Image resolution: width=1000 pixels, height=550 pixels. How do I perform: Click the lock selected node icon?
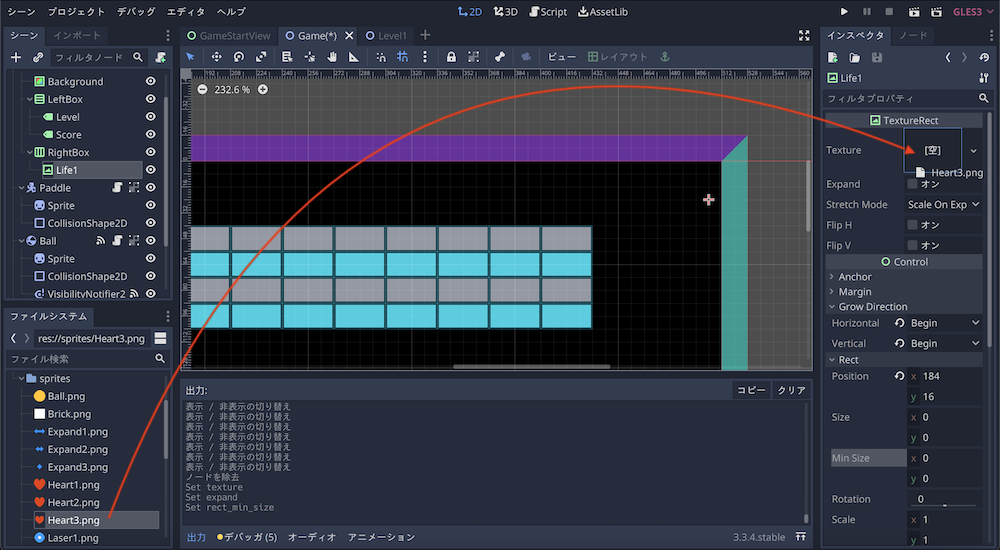(451, 57)
